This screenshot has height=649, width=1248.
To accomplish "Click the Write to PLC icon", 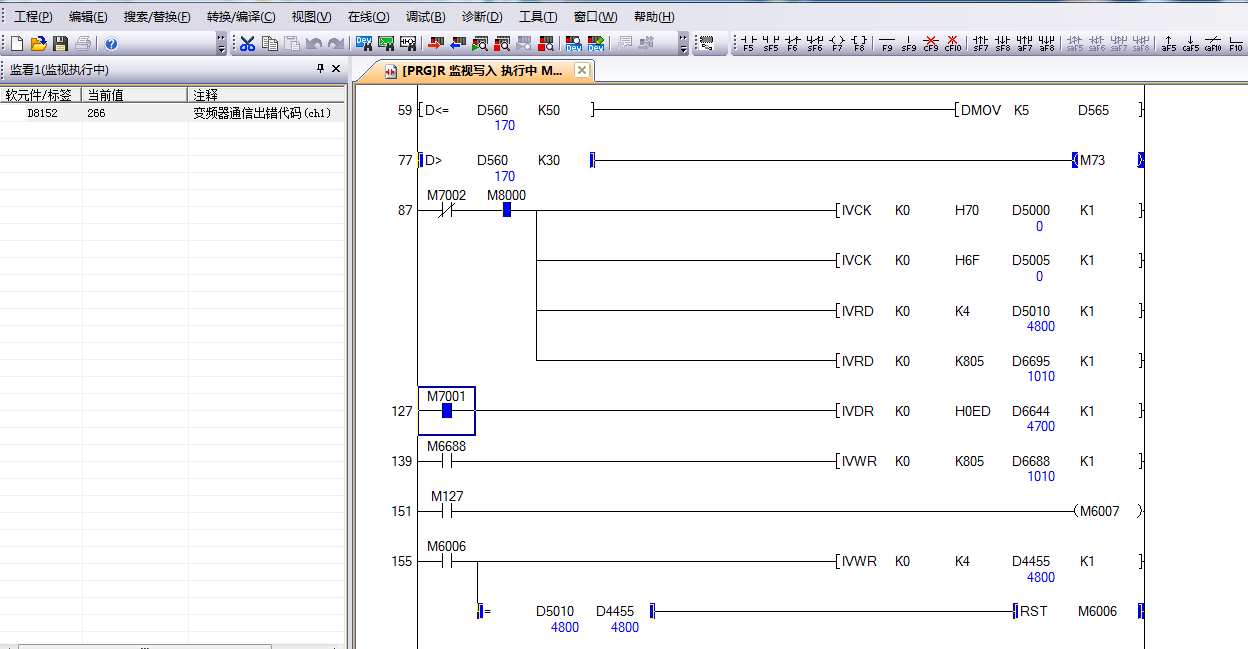I will click(435, 43).
